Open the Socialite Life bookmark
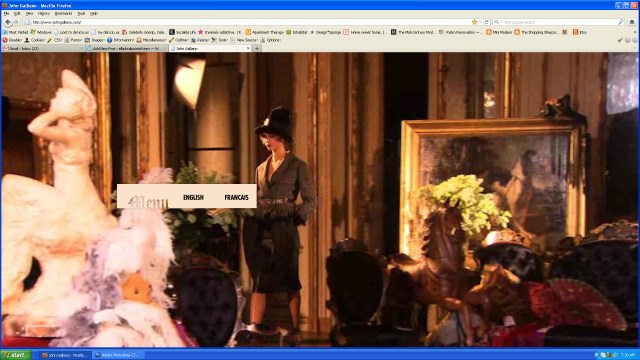Viewport: 640px width, 360px height. 182,32
